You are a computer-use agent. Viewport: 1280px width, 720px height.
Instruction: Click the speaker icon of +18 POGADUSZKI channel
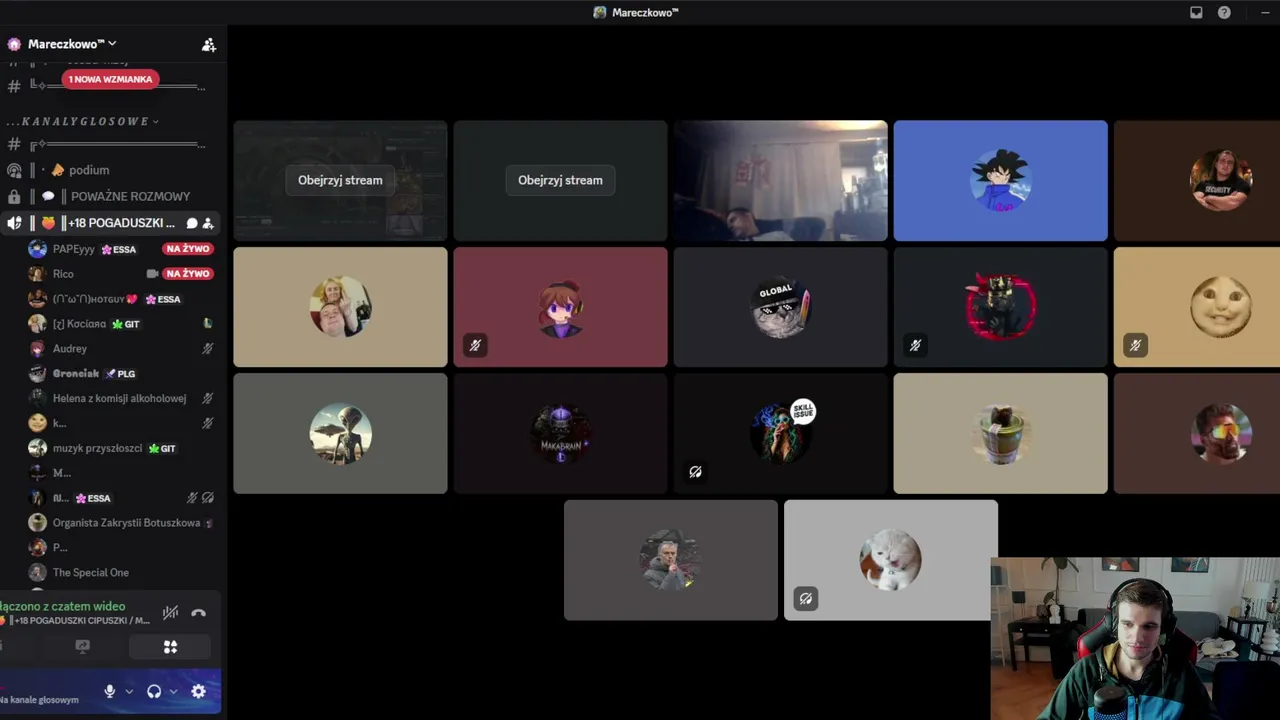pyautogui.click(x=14, y=223)
